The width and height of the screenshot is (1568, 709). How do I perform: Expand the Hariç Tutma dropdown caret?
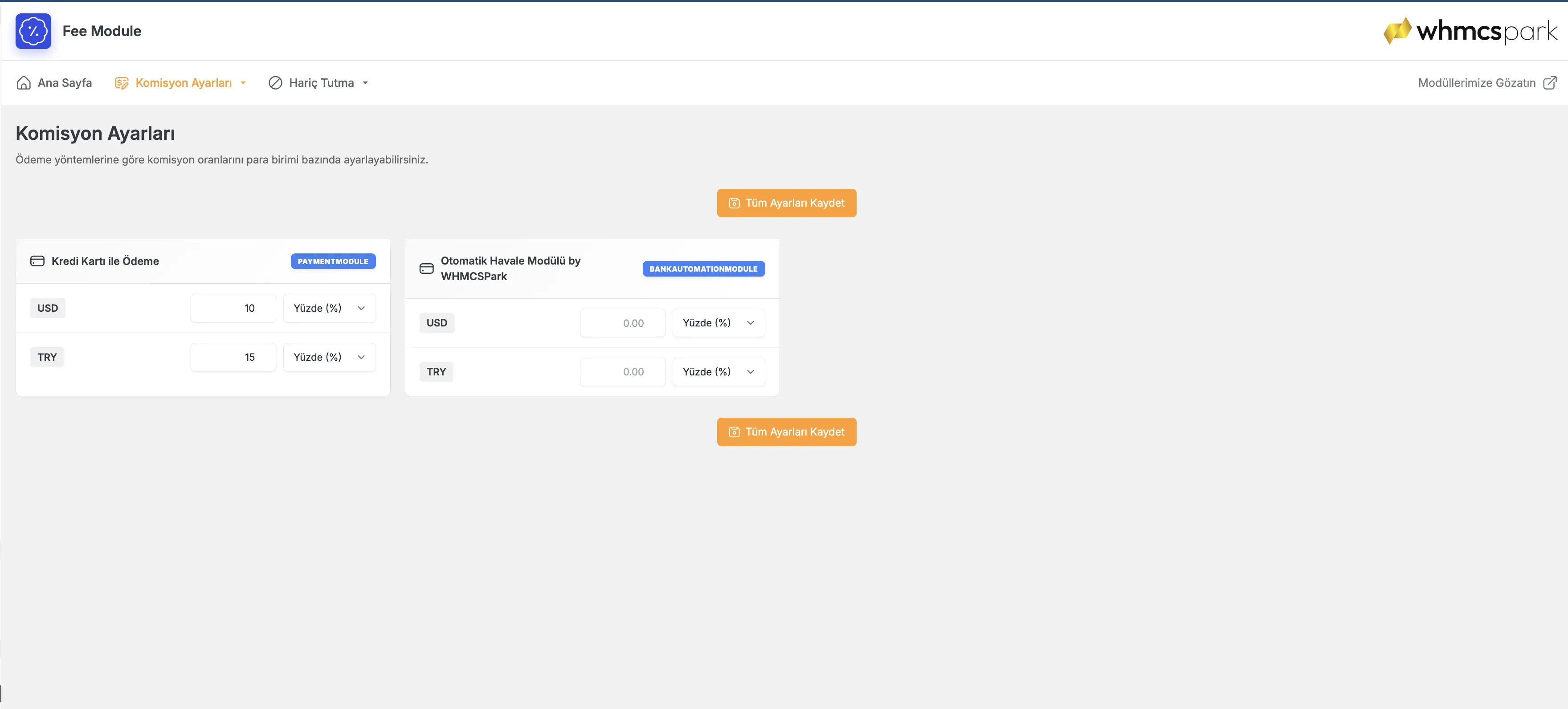click(365, 83)
